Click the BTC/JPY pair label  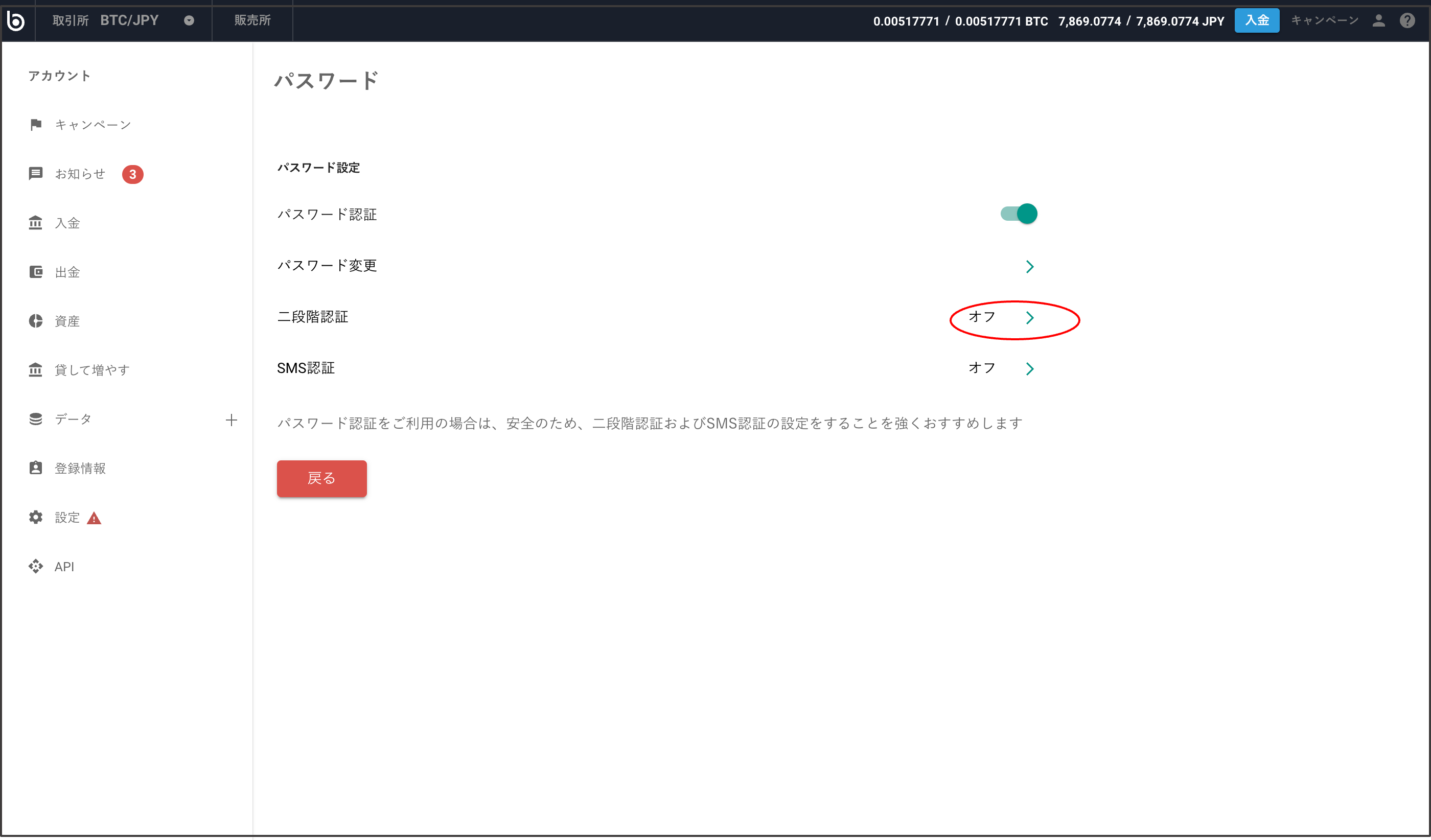point(129,20)
